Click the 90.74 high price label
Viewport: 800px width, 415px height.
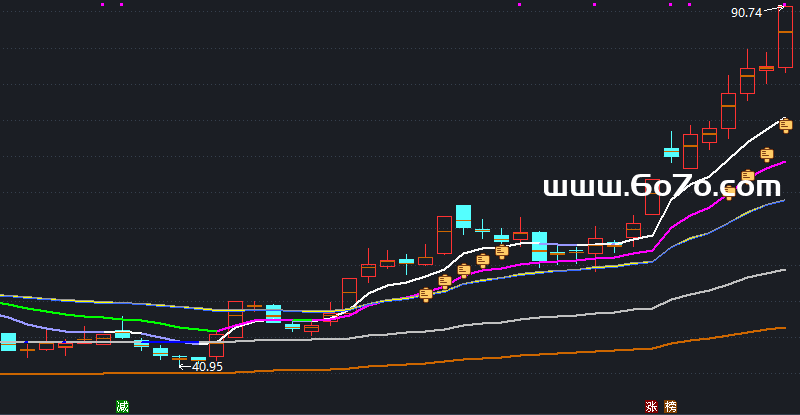coord(746,13)
